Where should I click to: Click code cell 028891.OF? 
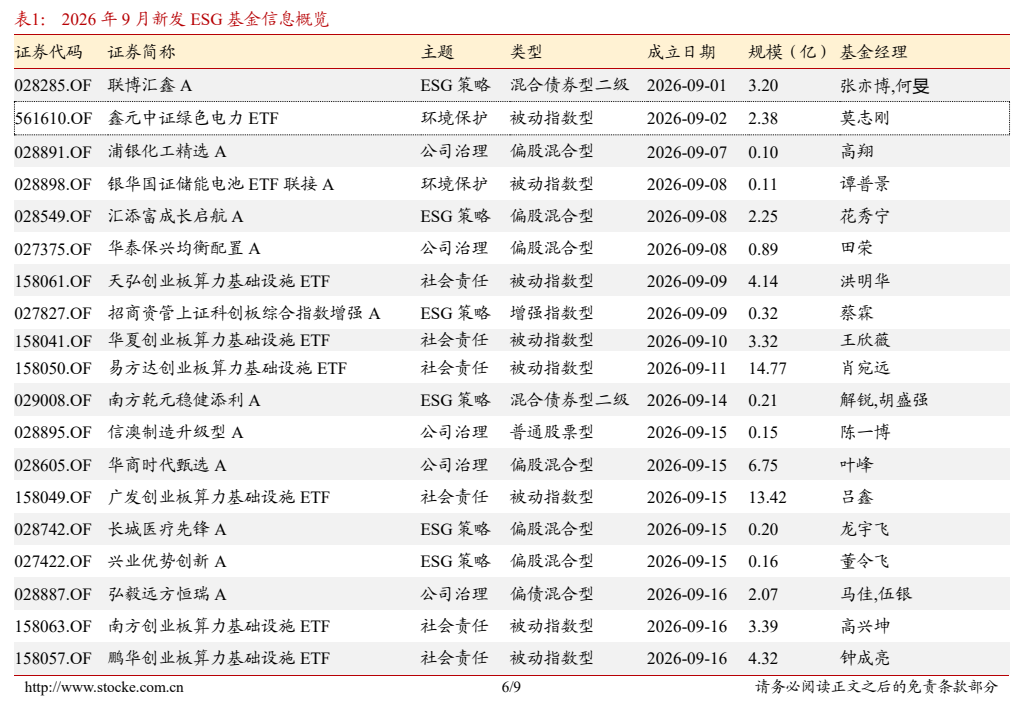tap(53, 152)
